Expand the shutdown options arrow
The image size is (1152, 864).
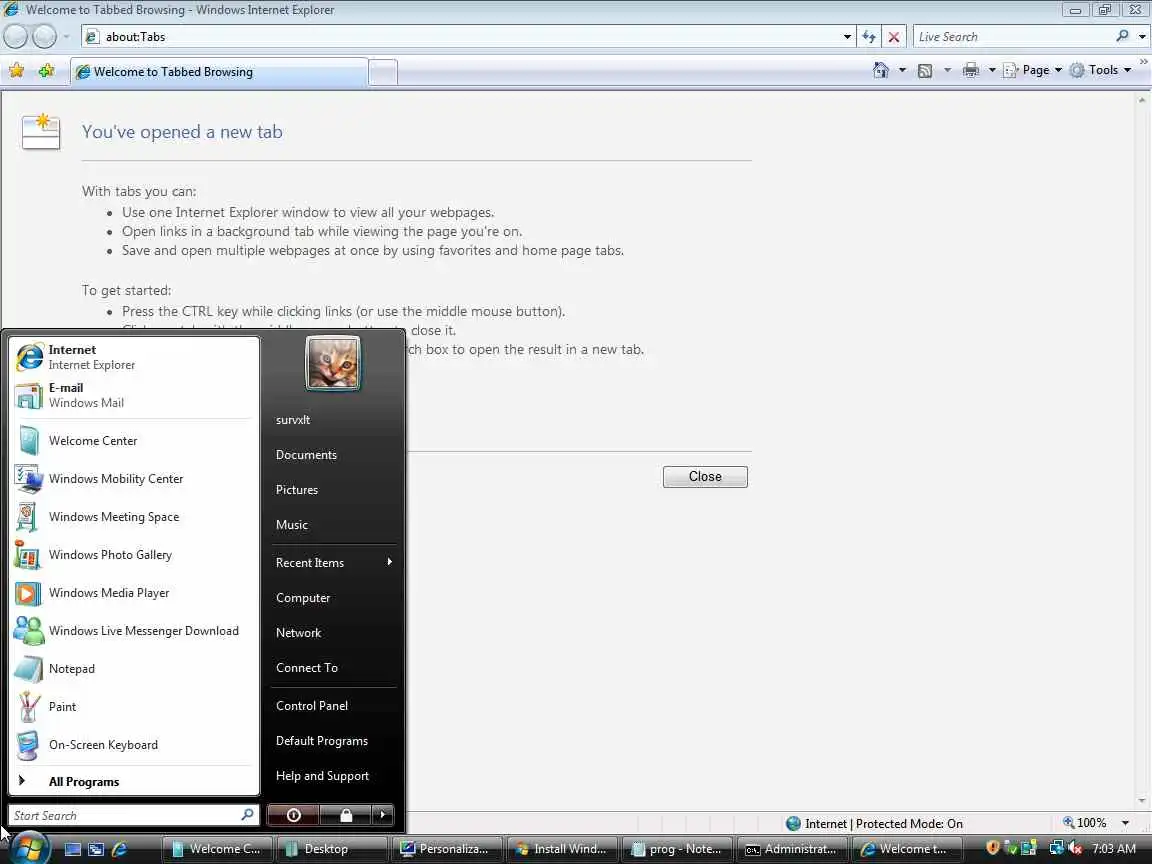coord(383,815)
